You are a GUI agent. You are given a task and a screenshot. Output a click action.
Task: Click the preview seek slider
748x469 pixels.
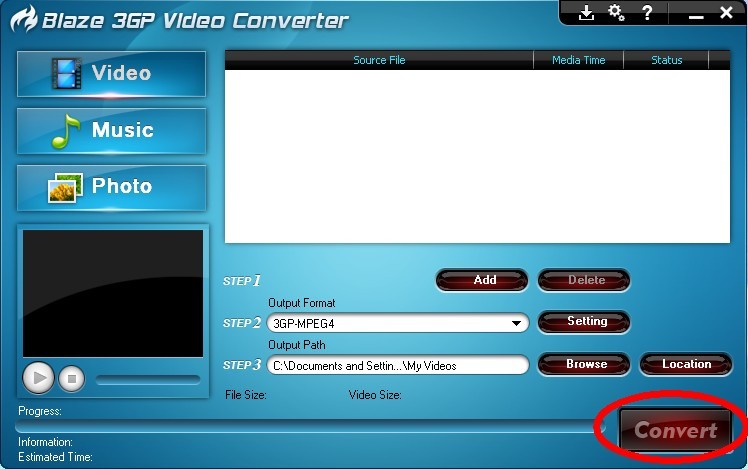pos(148,380)
